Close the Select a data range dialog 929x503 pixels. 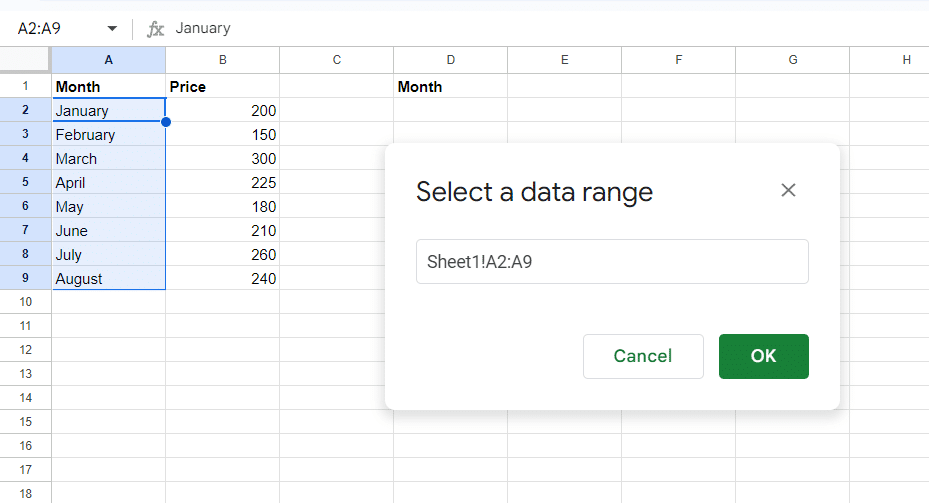click(x=788, y=190)
